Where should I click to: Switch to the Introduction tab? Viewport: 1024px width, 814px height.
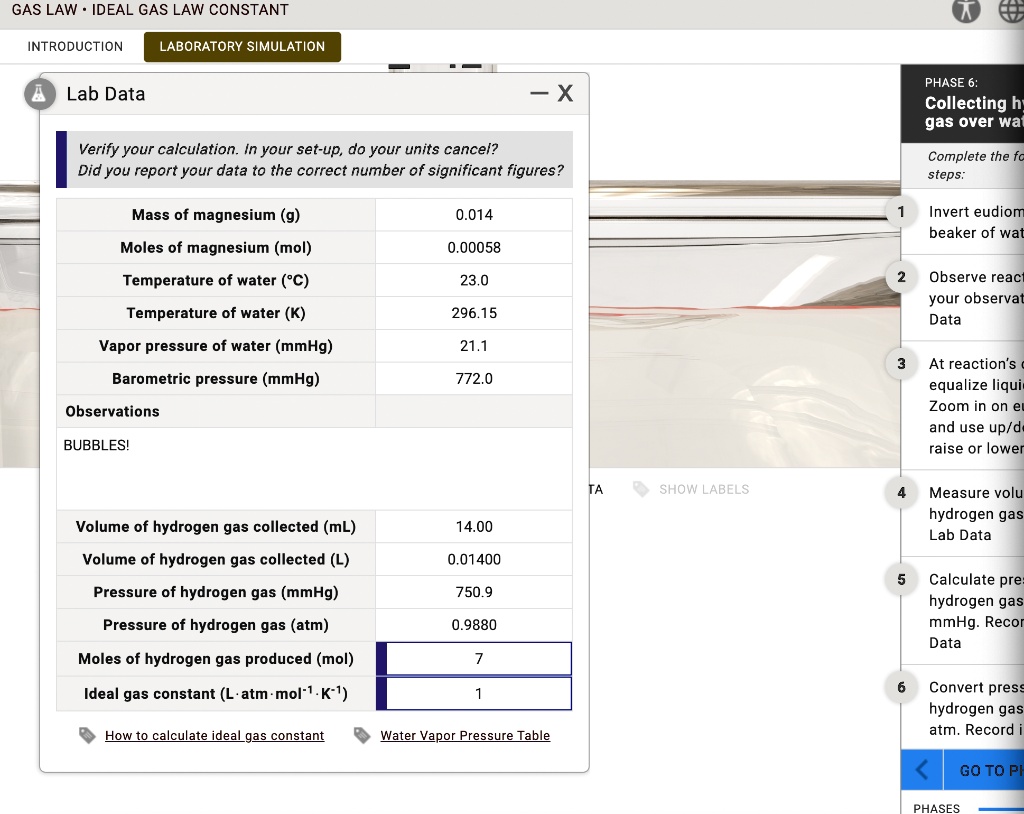pos(75,47)
